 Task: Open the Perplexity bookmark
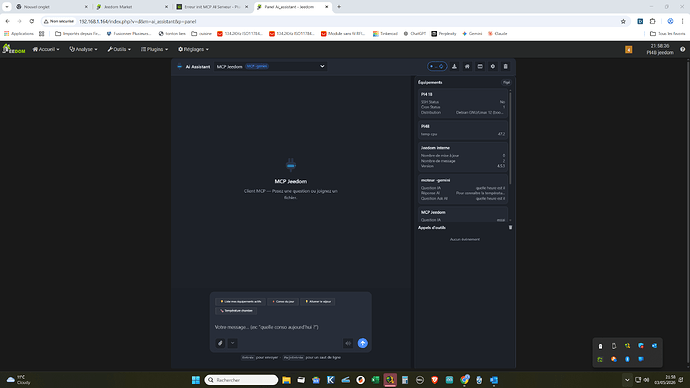(444, 33)
